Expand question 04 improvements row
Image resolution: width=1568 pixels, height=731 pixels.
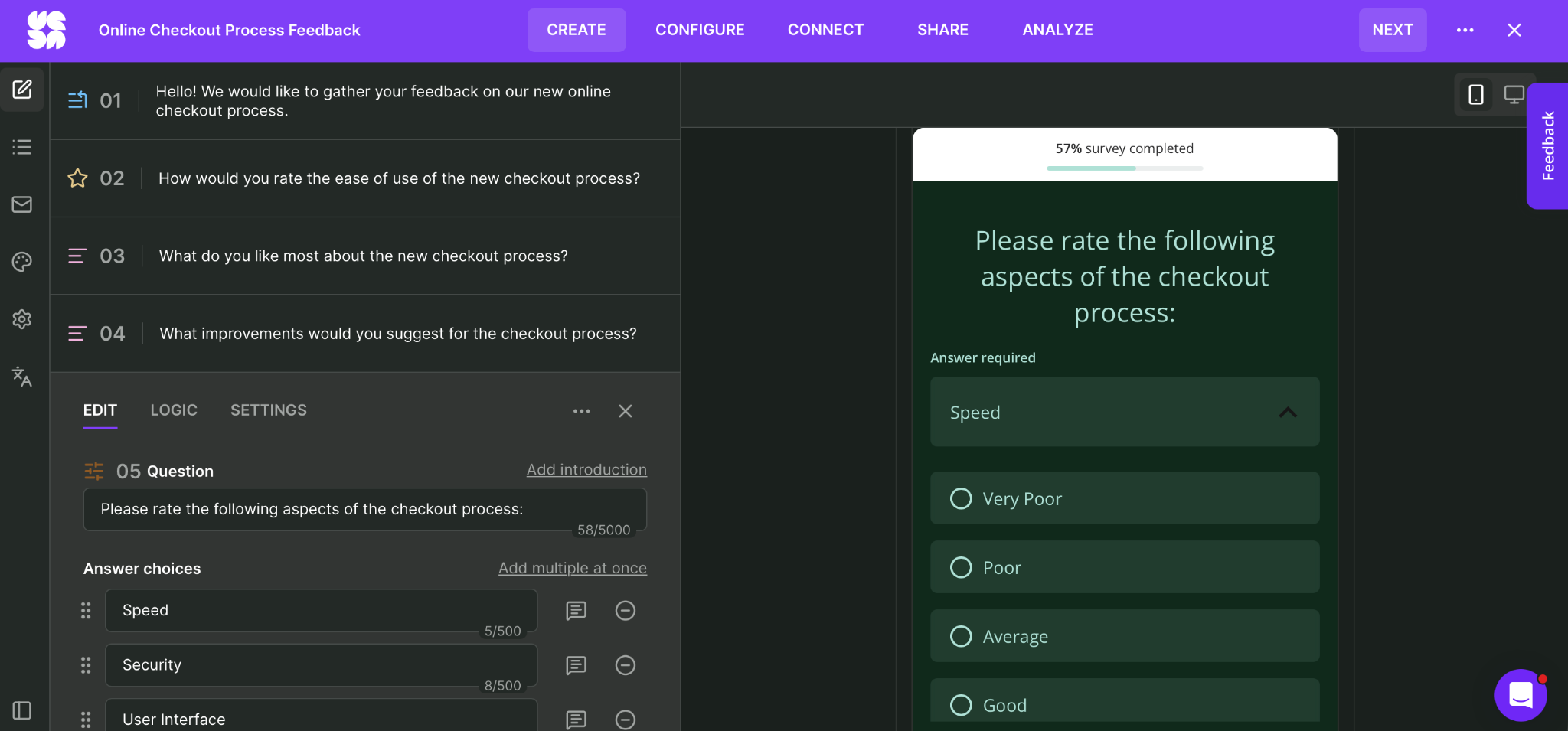365,334
